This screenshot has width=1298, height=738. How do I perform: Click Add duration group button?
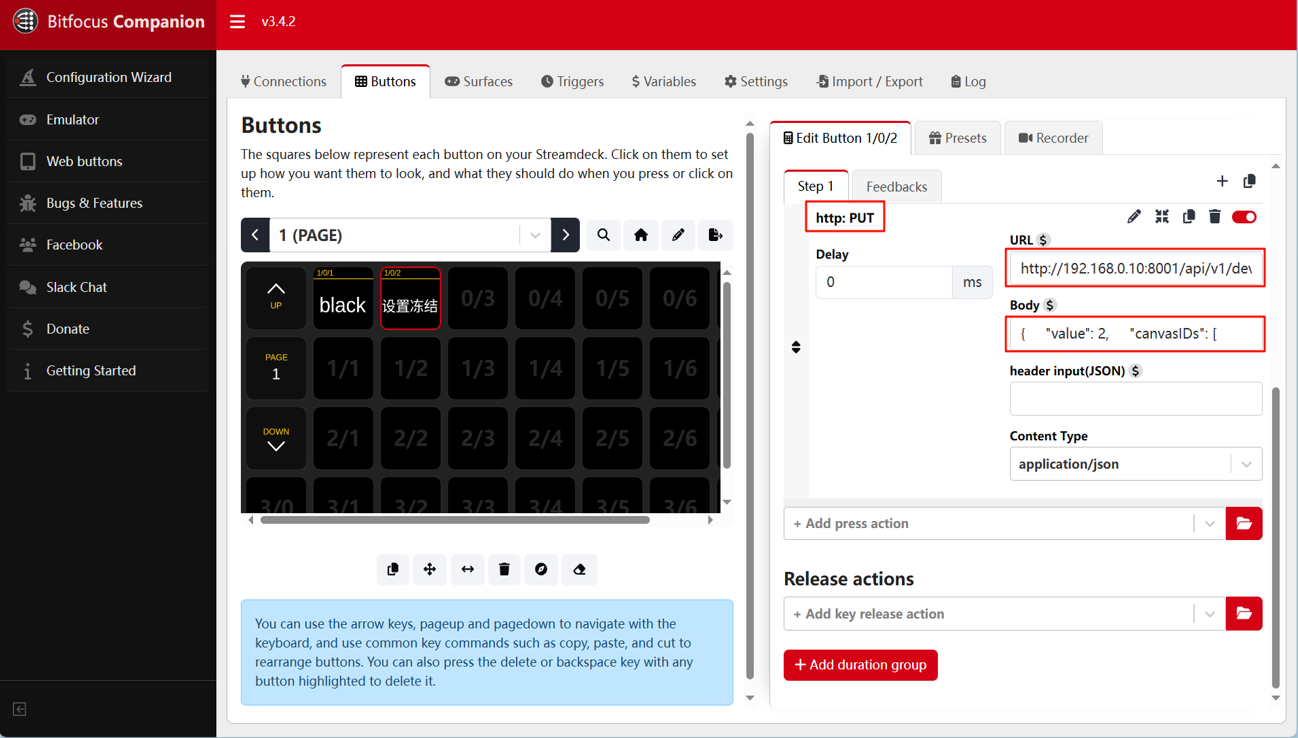(860, 665)
